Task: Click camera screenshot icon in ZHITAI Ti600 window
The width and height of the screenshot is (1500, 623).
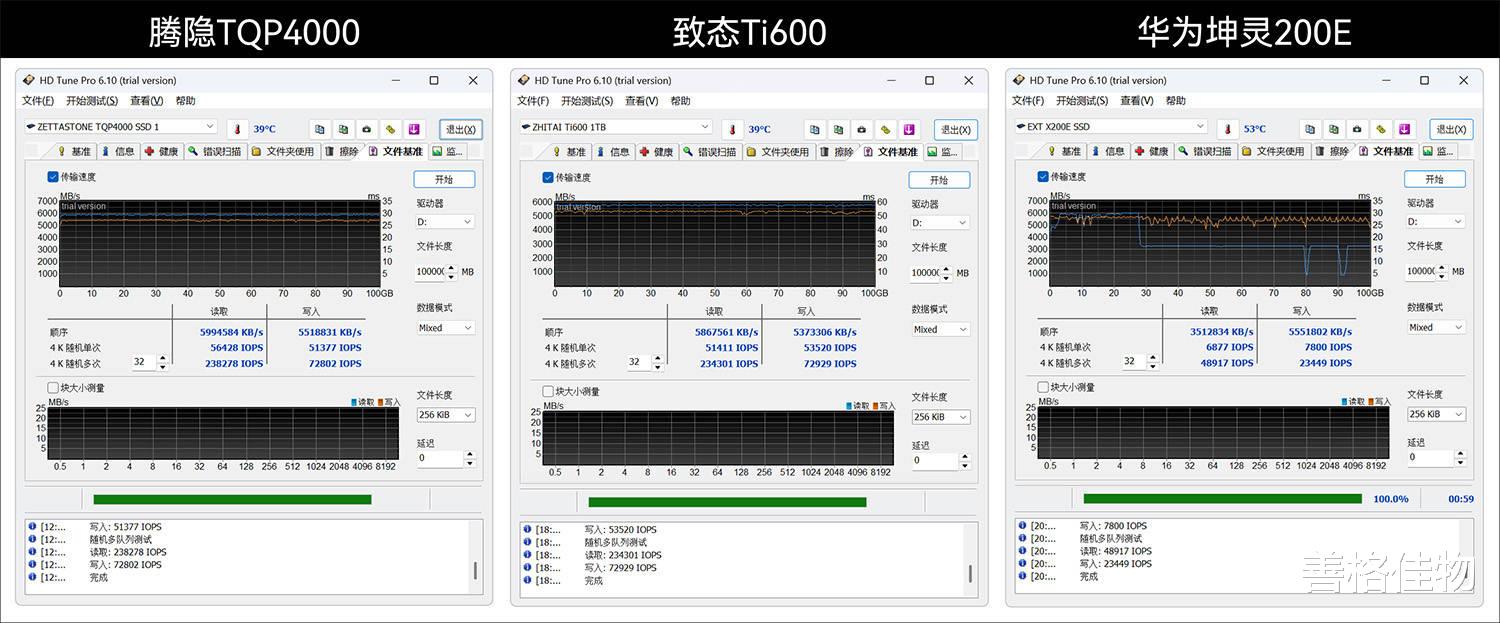Action: (x=861, y=129)
